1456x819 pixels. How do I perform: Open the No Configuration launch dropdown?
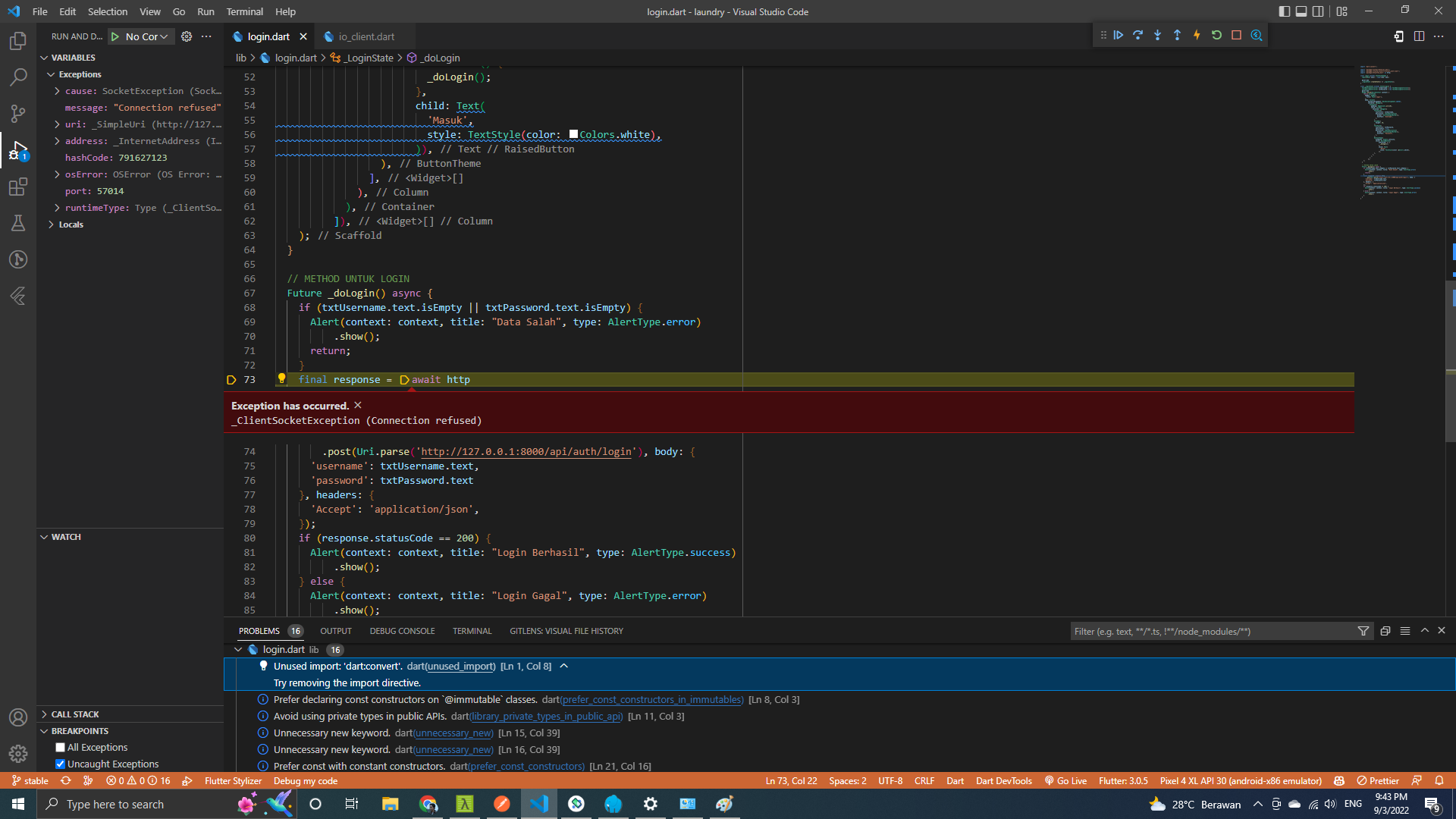[x=147, y=36]
